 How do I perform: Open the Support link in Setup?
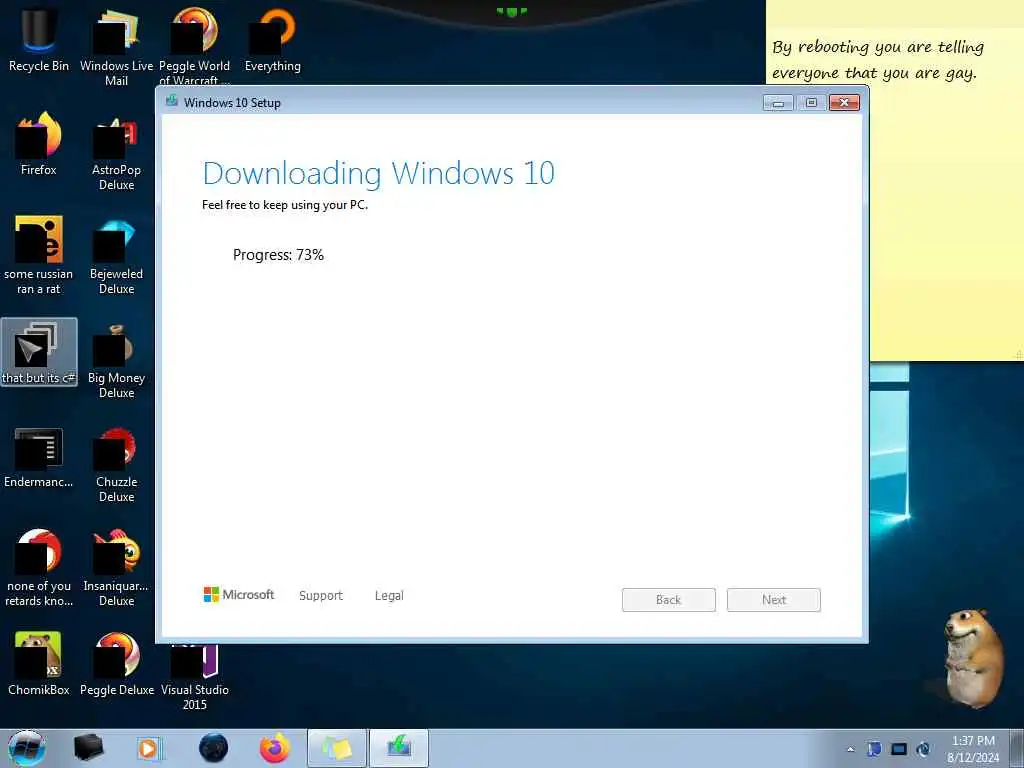(x=321, y=596)
